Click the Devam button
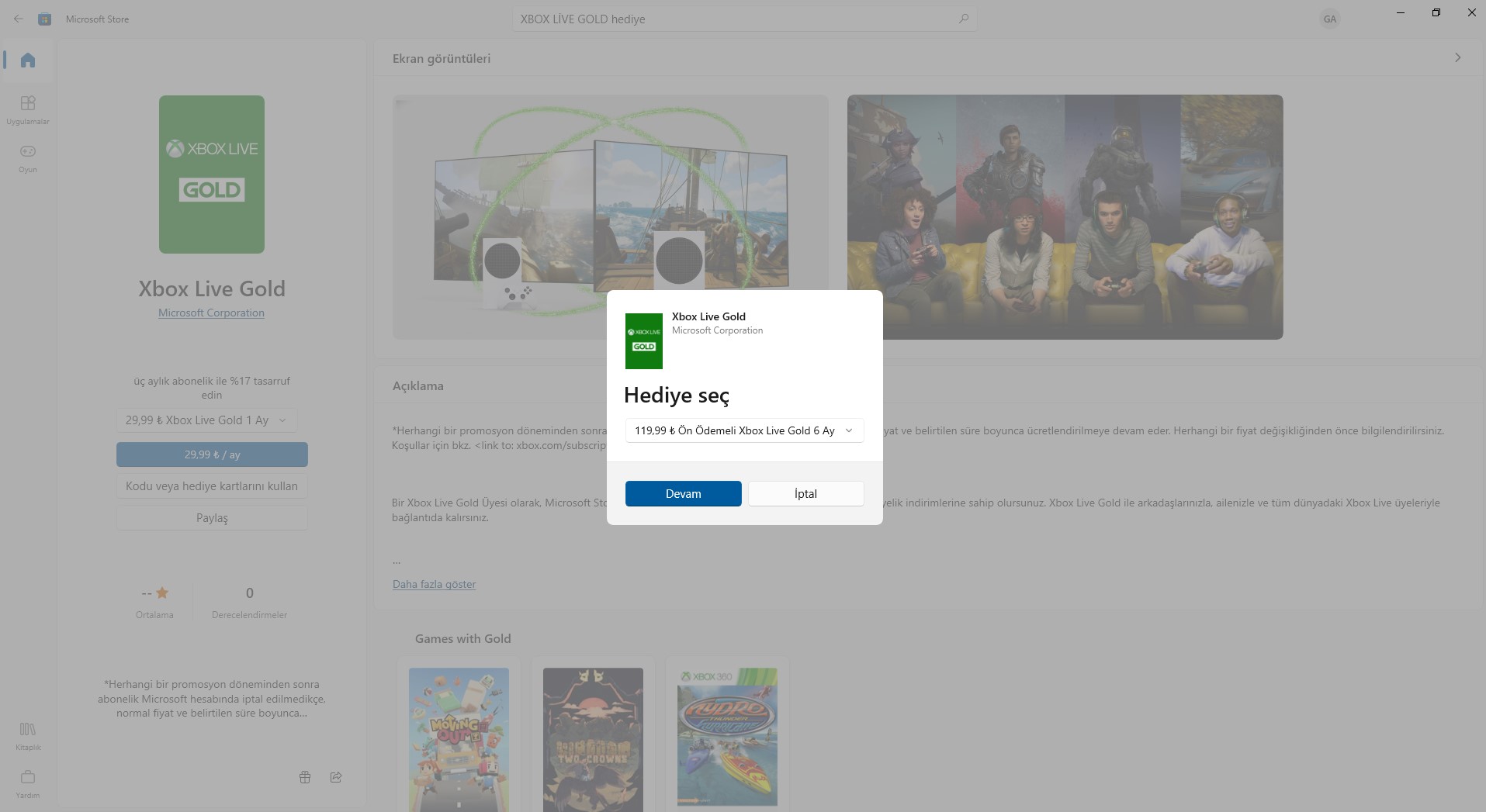This screenshot has width=1486, height=812. 684,494
